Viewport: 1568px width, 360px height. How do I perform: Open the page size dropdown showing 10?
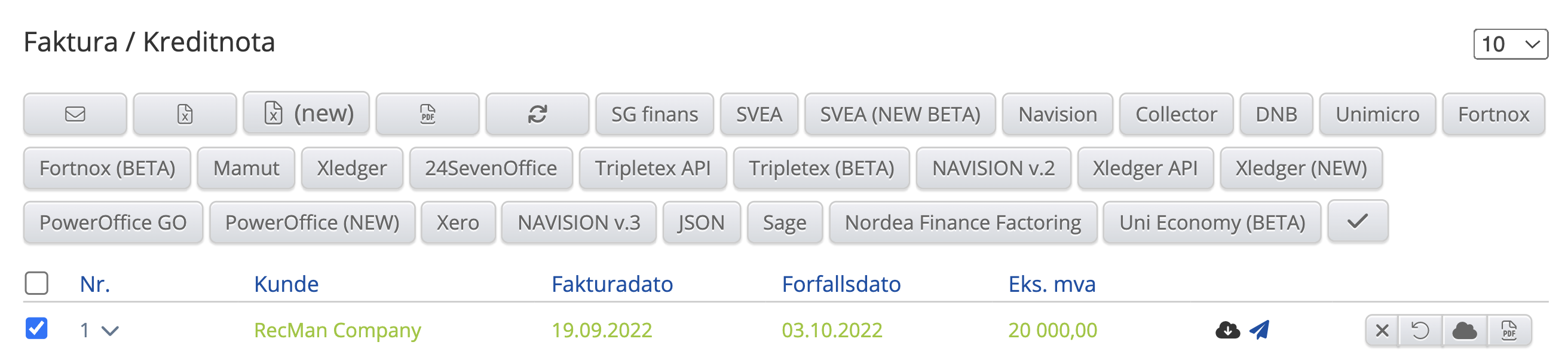coord(1510,44)
